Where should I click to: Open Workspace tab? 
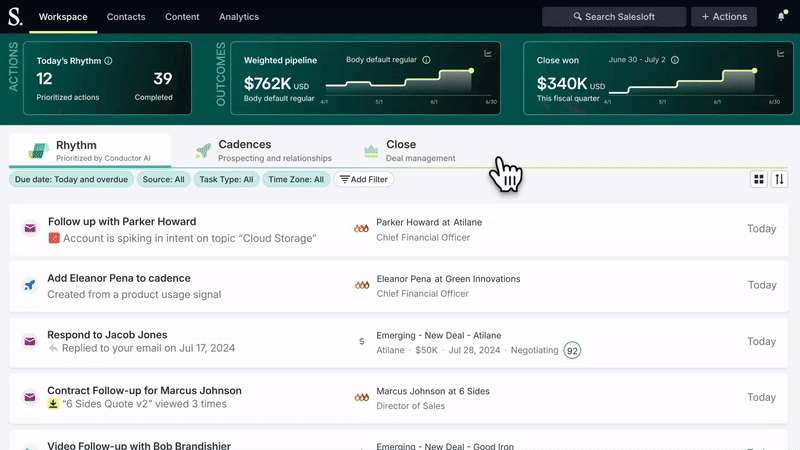[63, 17]
